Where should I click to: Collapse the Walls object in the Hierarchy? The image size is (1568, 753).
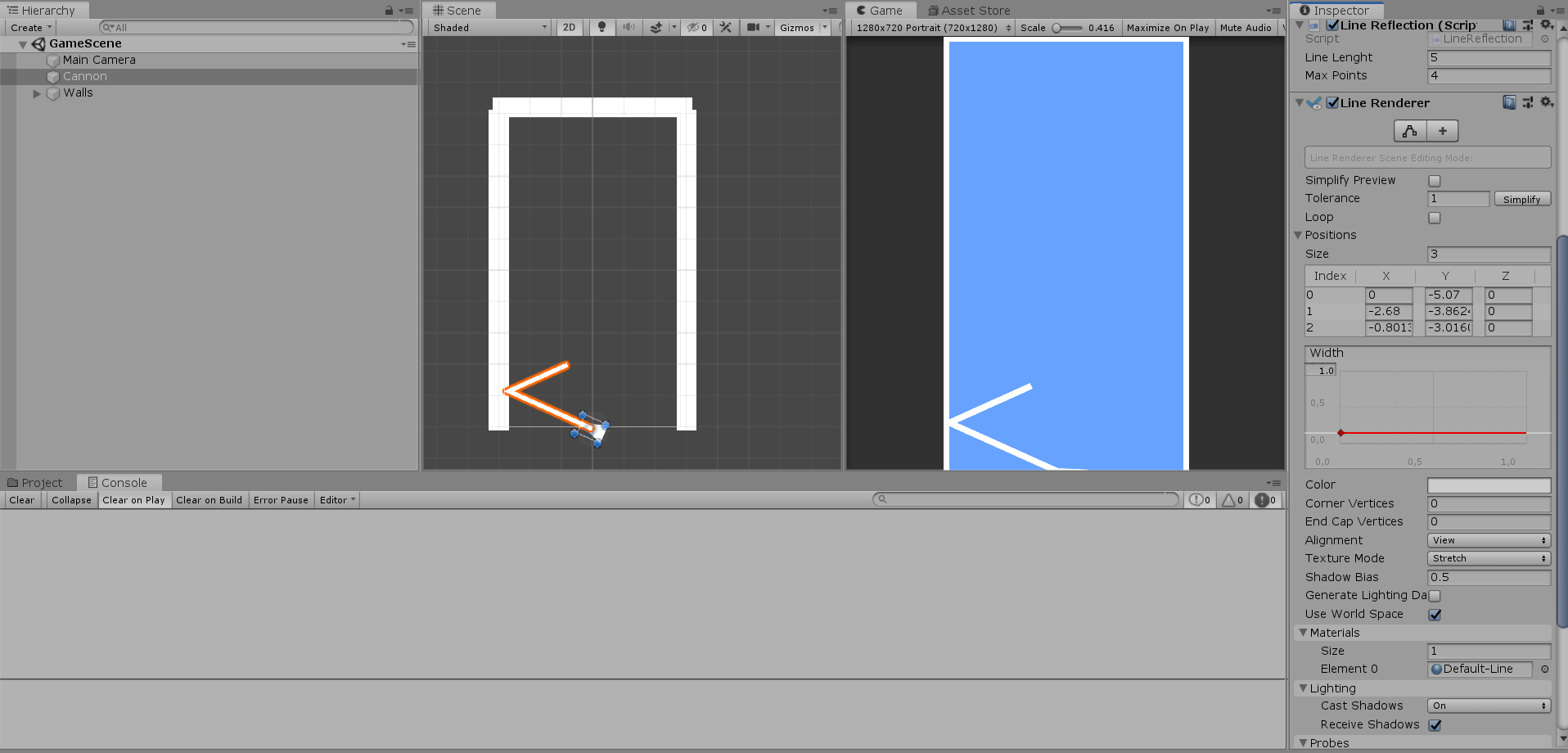[x=36, y=92]
